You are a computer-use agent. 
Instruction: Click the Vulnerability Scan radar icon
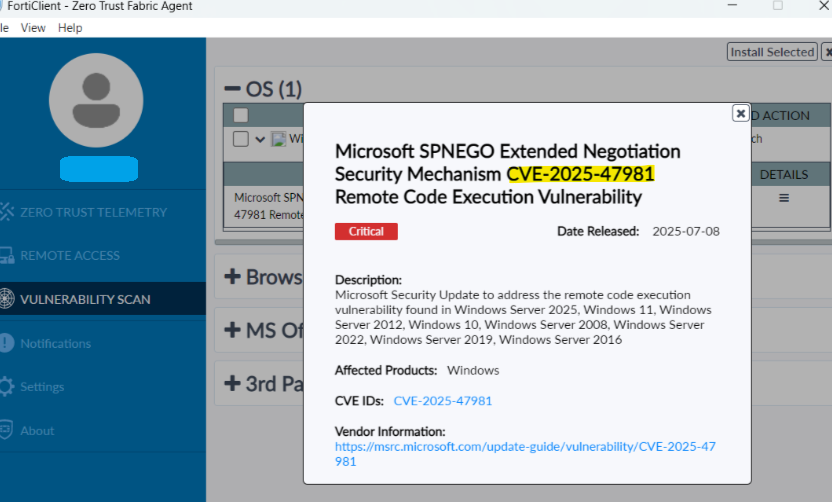point(6,299)
